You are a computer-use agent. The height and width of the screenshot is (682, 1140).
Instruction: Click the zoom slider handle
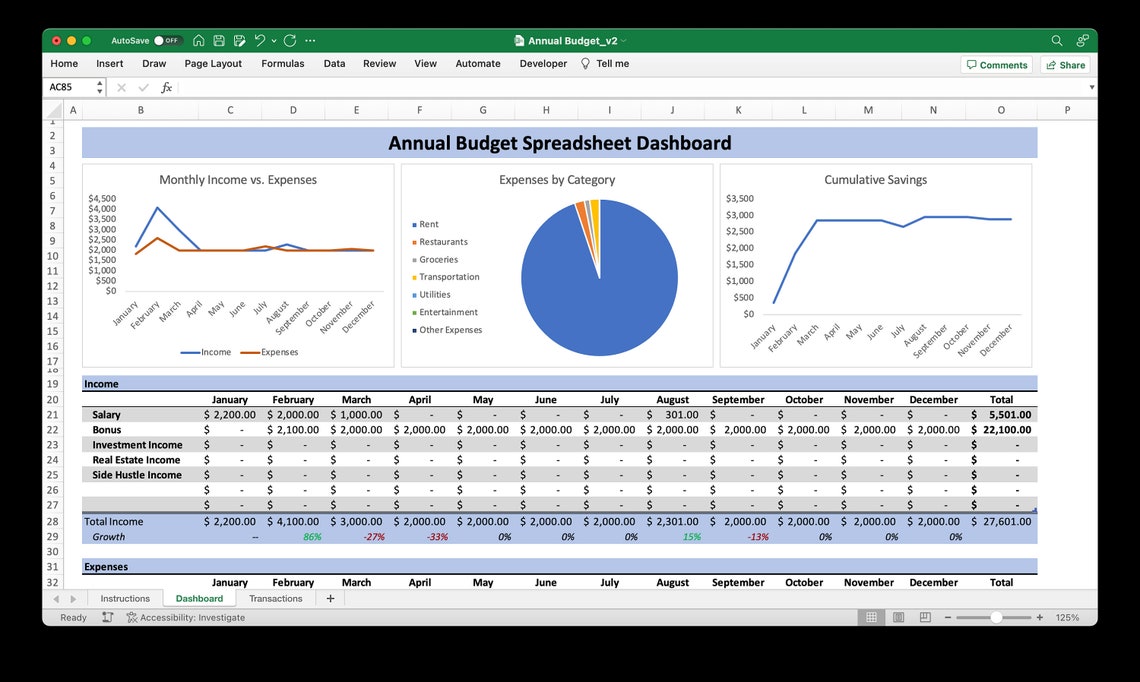point(998,617)
